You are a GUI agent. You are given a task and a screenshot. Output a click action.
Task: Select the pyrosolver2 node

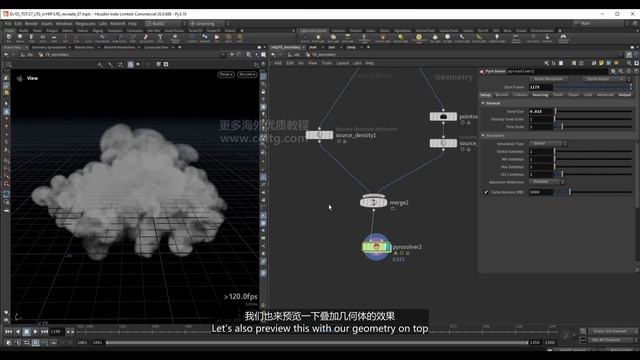pyautogui.click(x=376, y=247)
